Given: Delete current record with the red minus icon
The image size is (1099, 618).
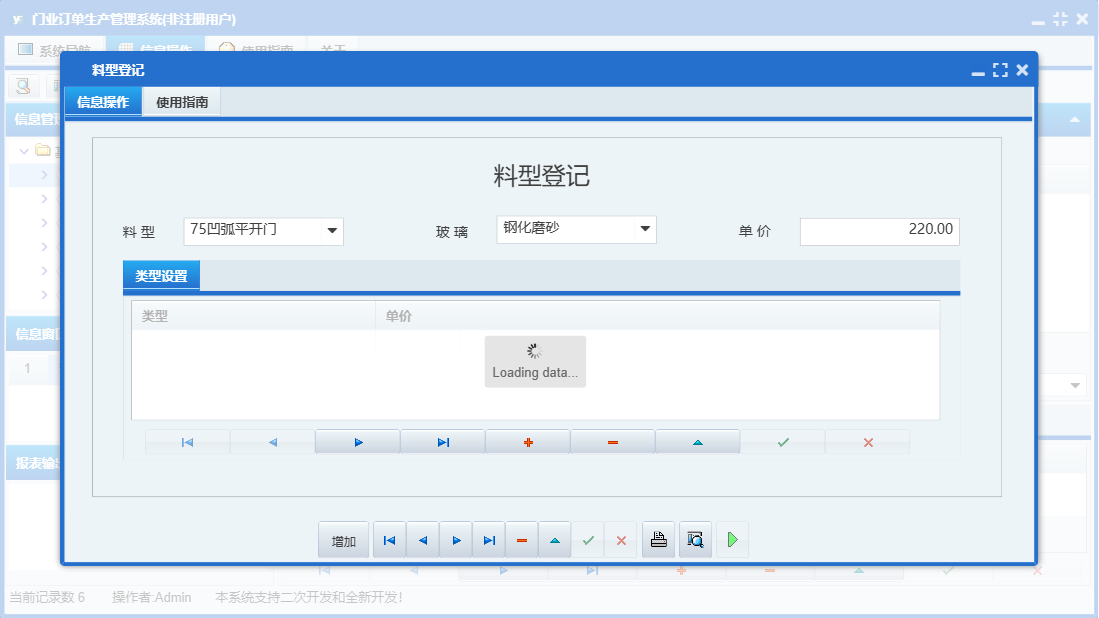Looking at the screenshot, I should click(612, 440).
